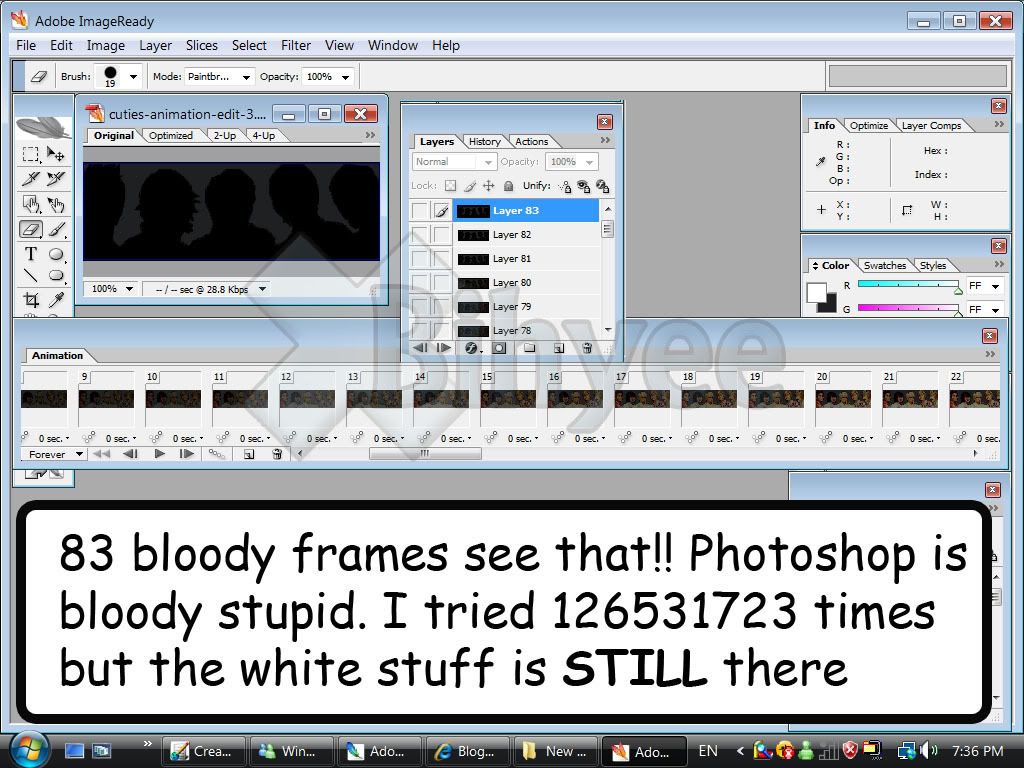Screen dimensions: 1024x768
Task: Open the Filter menu
Action: [296, 46]
